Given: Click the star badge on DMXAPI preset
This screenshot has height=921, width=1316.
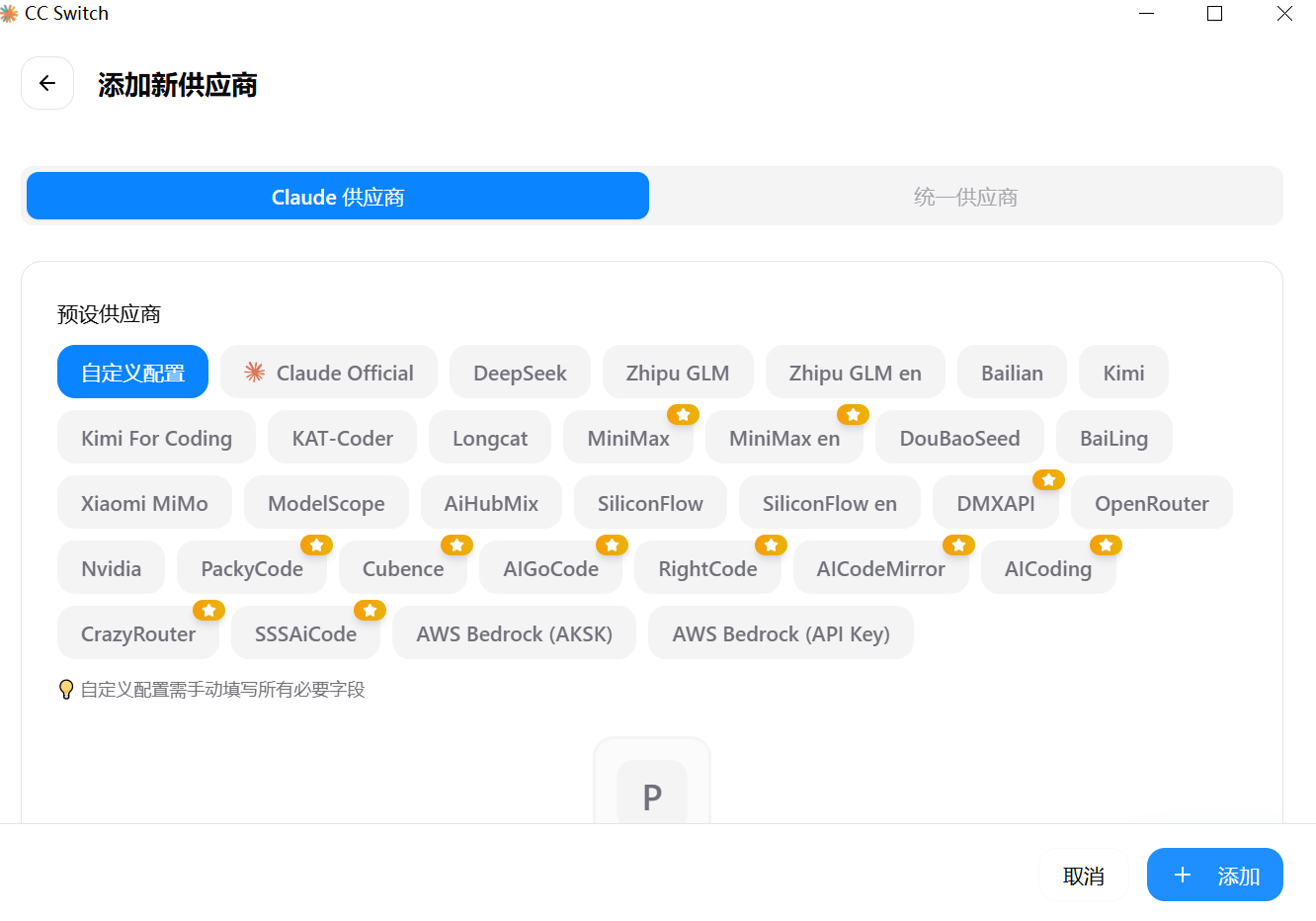Looking at the screenshot, I should point(1048,479).
